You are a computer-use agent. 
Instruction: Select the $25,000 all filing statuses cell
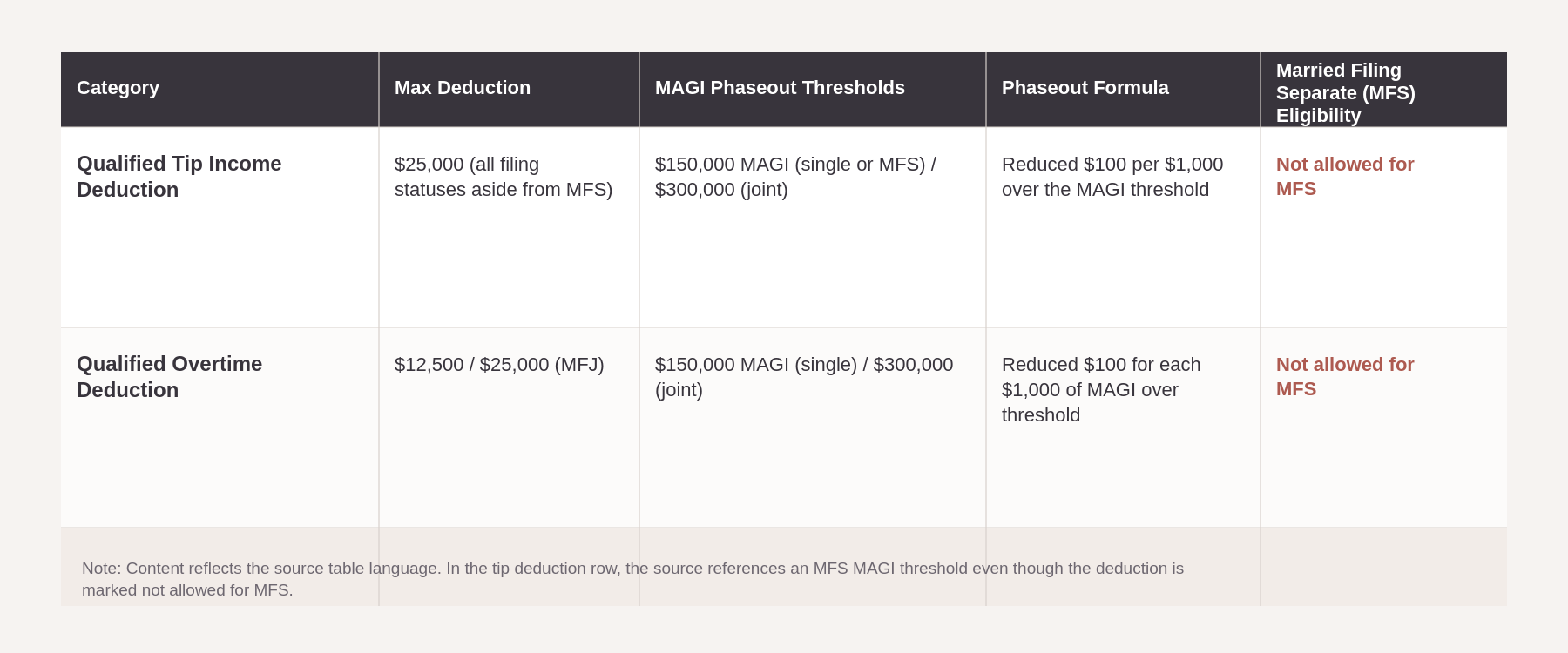coord(503,177)
